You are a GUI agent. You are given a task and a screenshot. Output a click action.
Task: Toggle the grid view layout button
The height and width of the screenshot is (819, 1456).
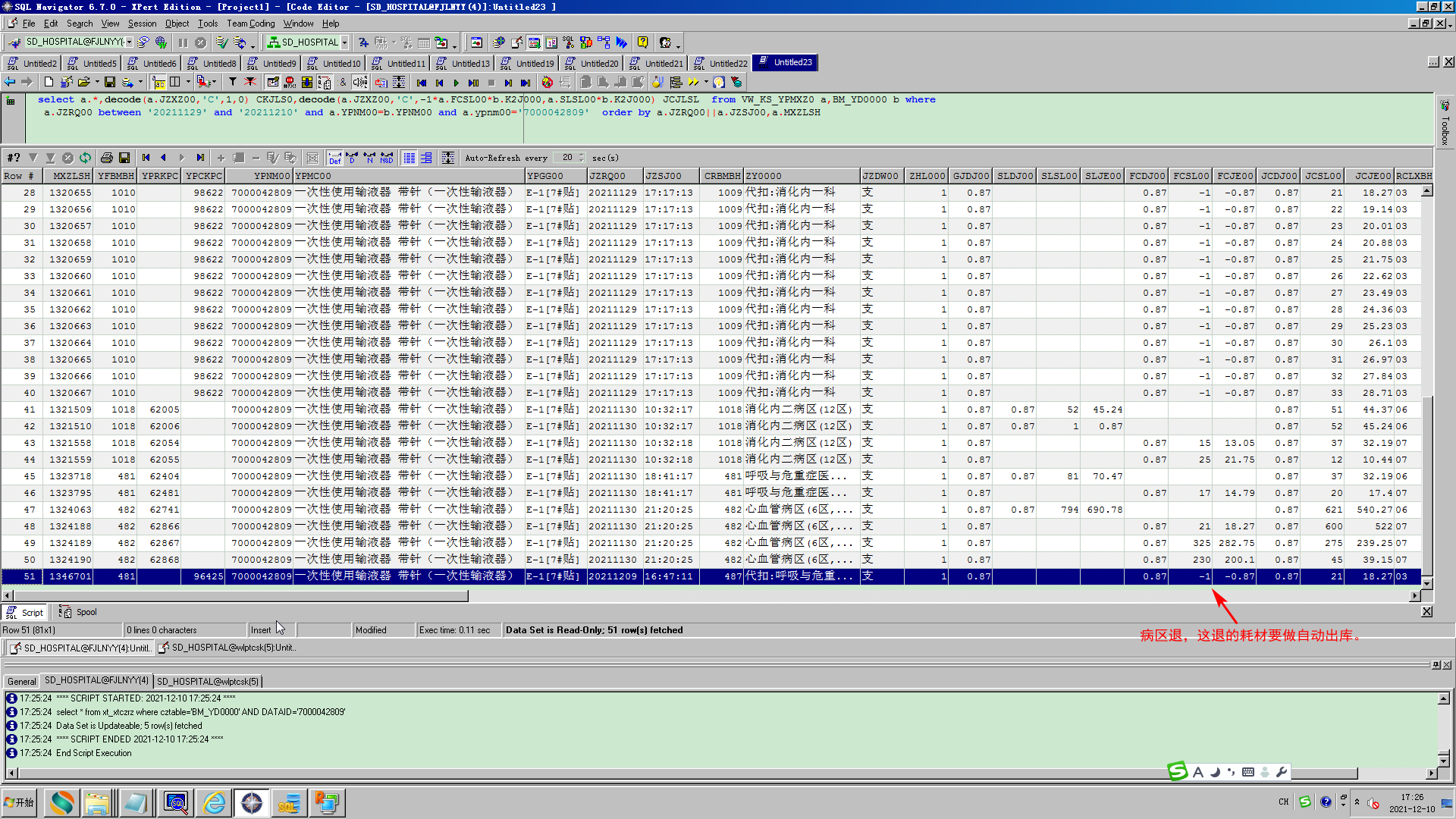coord(409,158)
